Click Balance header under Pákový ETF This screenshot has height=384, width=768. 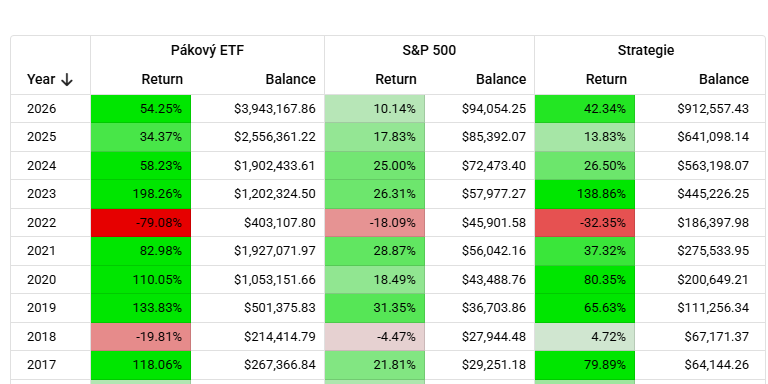click(290, 79)
